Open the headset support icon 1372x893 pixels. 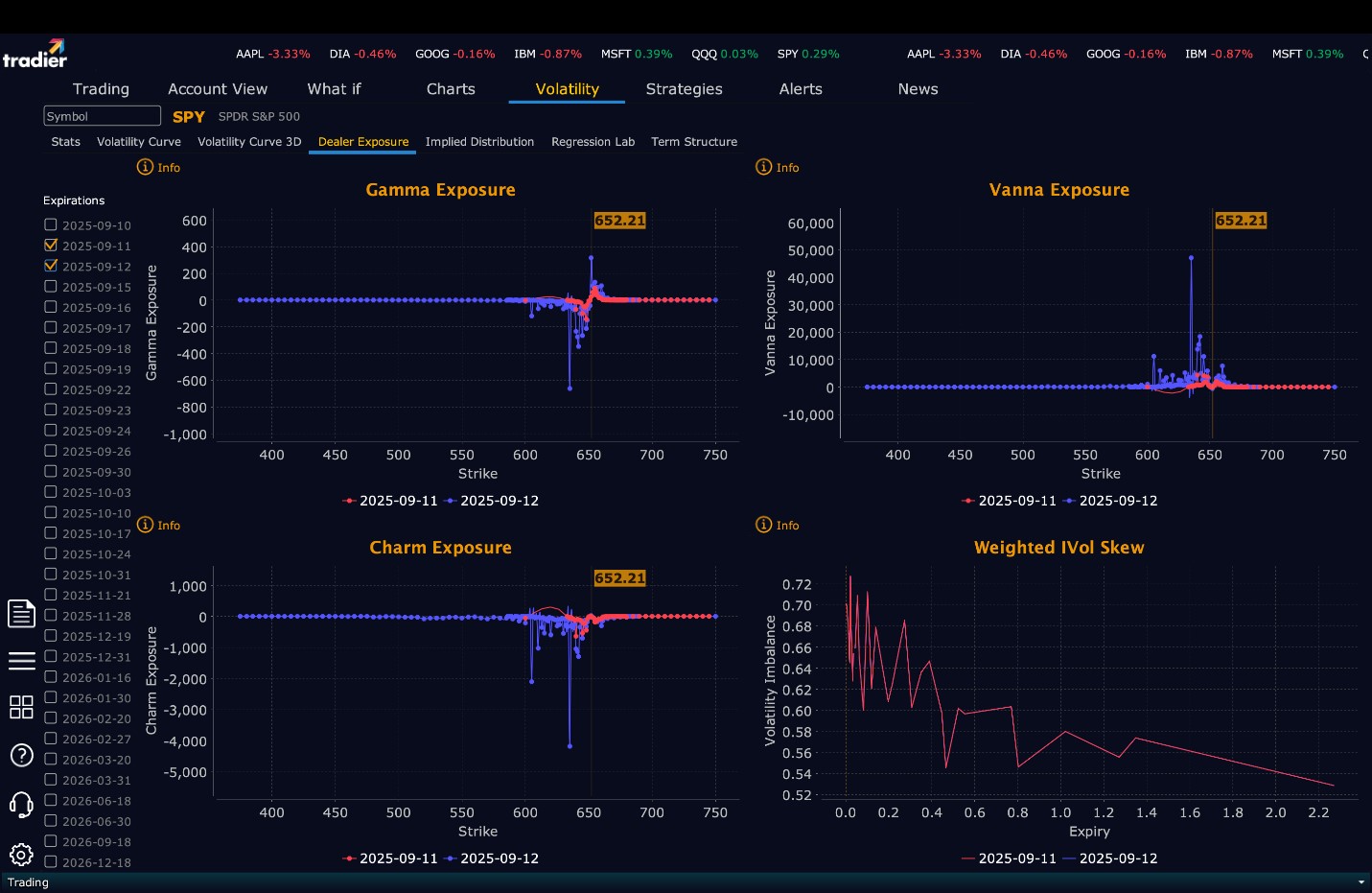[x=21, y=804]
